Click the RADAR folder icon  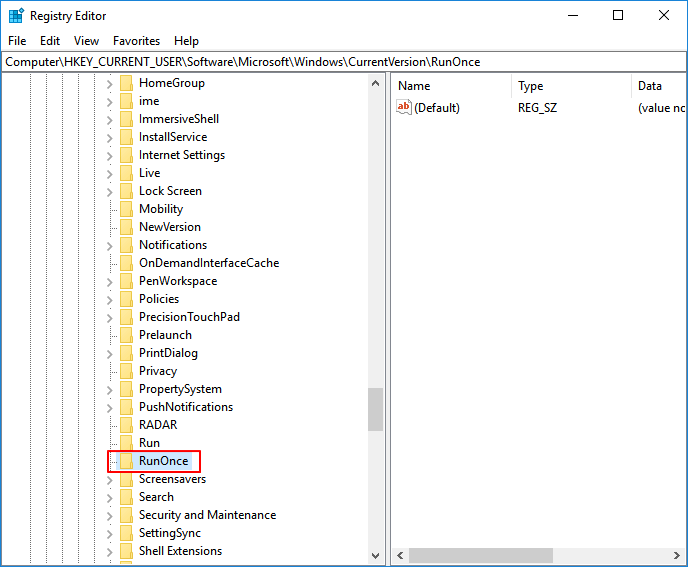tap(126, 425)
